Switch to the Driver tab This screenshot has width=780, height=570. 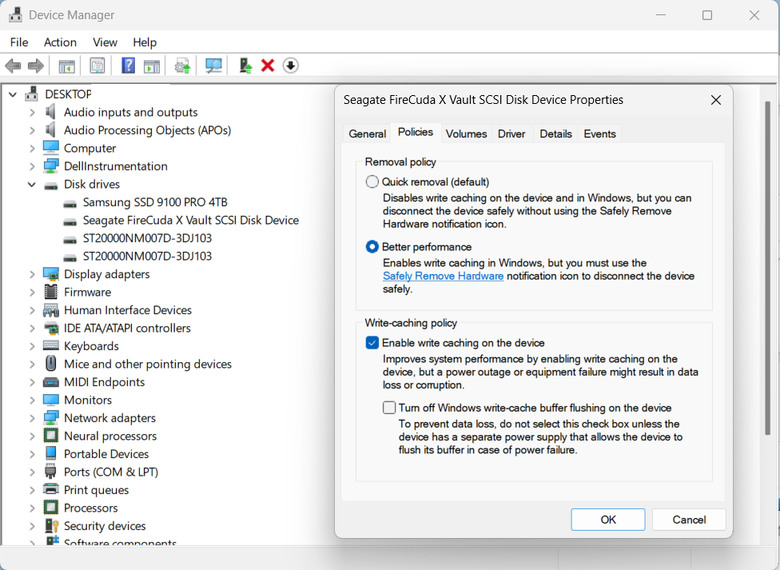(511, 134)
